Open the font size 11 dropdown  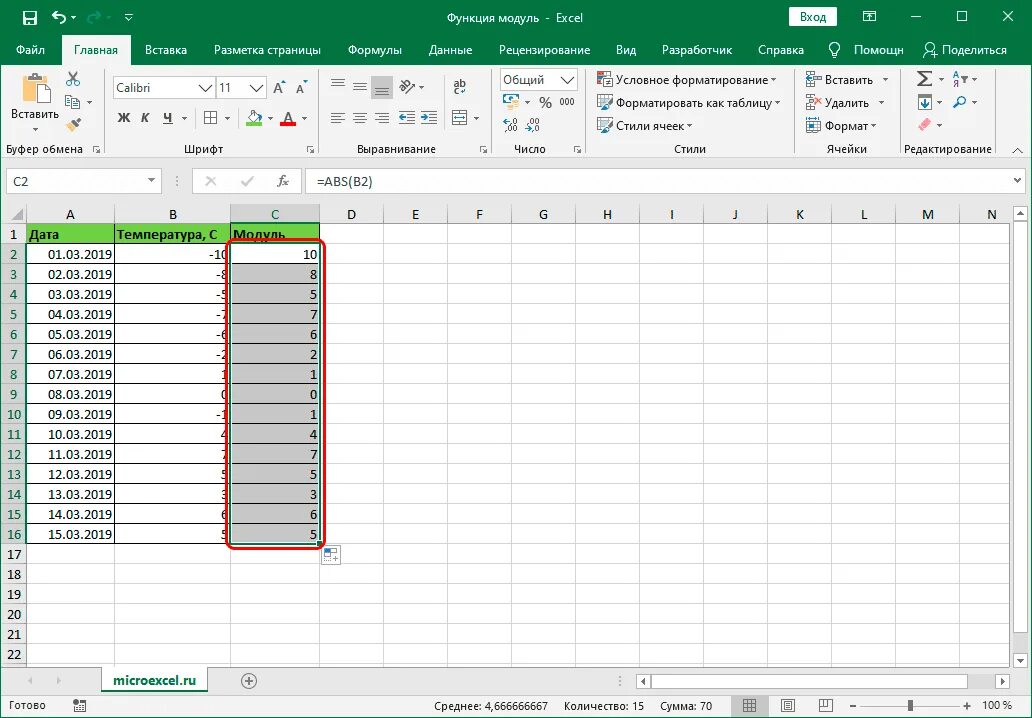(257, 88)
